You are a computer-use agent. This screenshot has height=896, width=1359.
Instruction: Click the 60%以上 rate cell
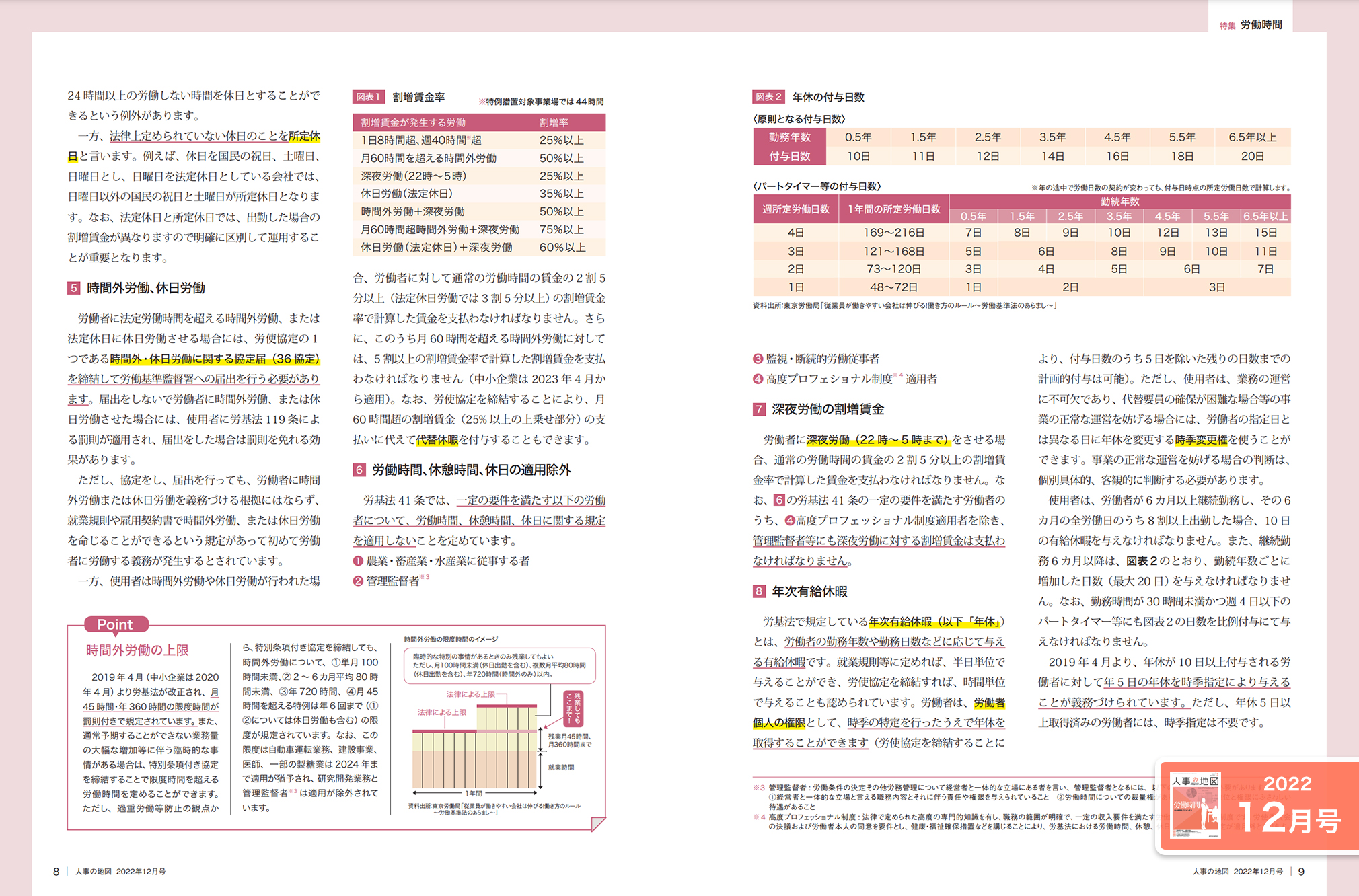561,247
